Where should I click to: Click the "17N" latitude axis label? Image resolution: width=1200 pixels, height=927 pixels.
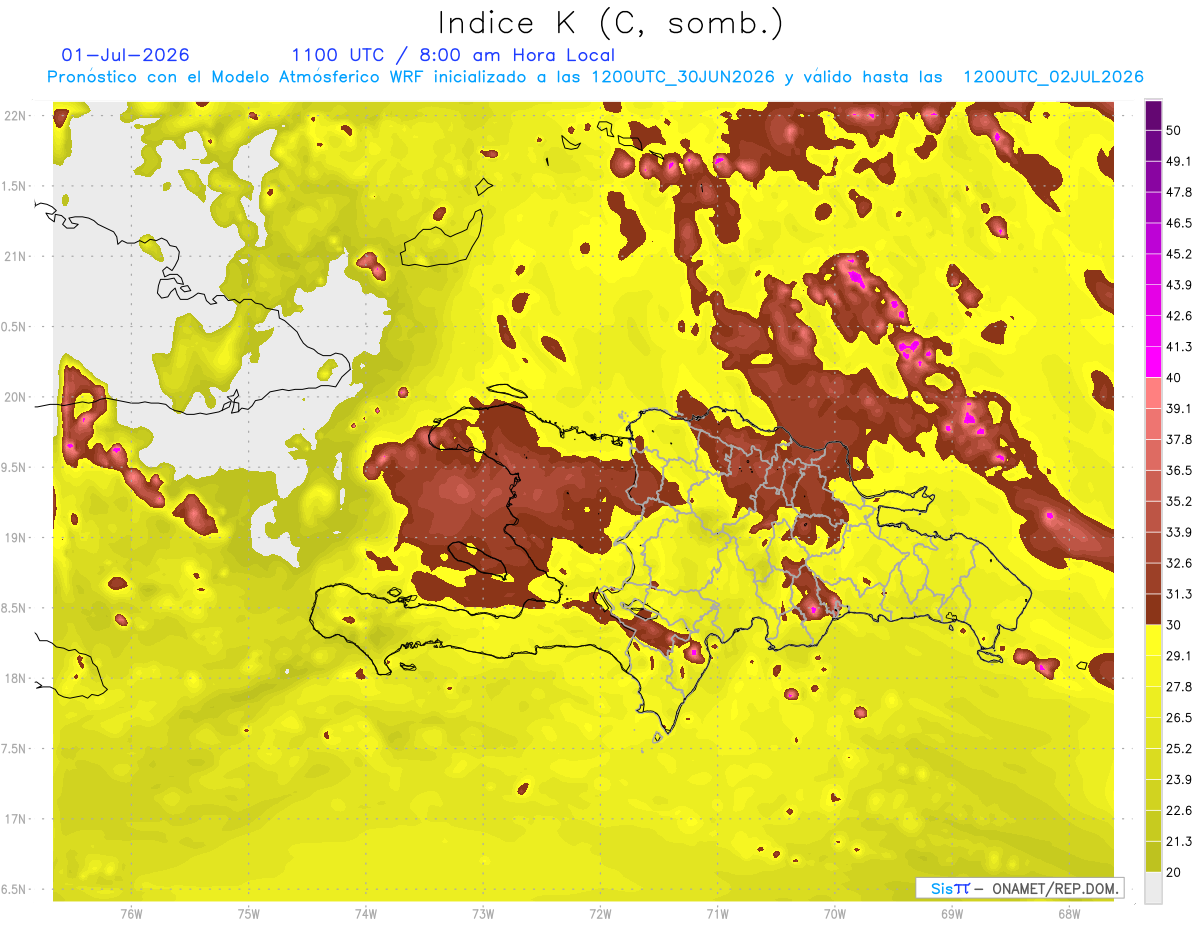pos(17,819)
